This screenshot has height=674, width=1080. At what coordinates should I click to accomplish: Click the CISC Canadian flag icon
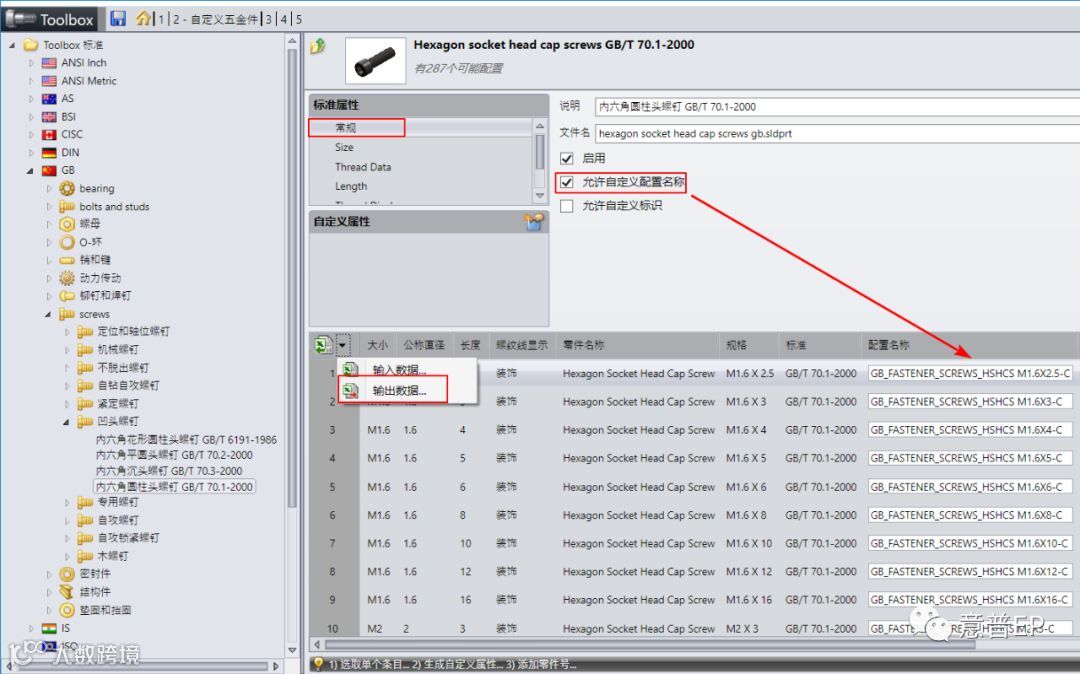[x=49, y=134]
